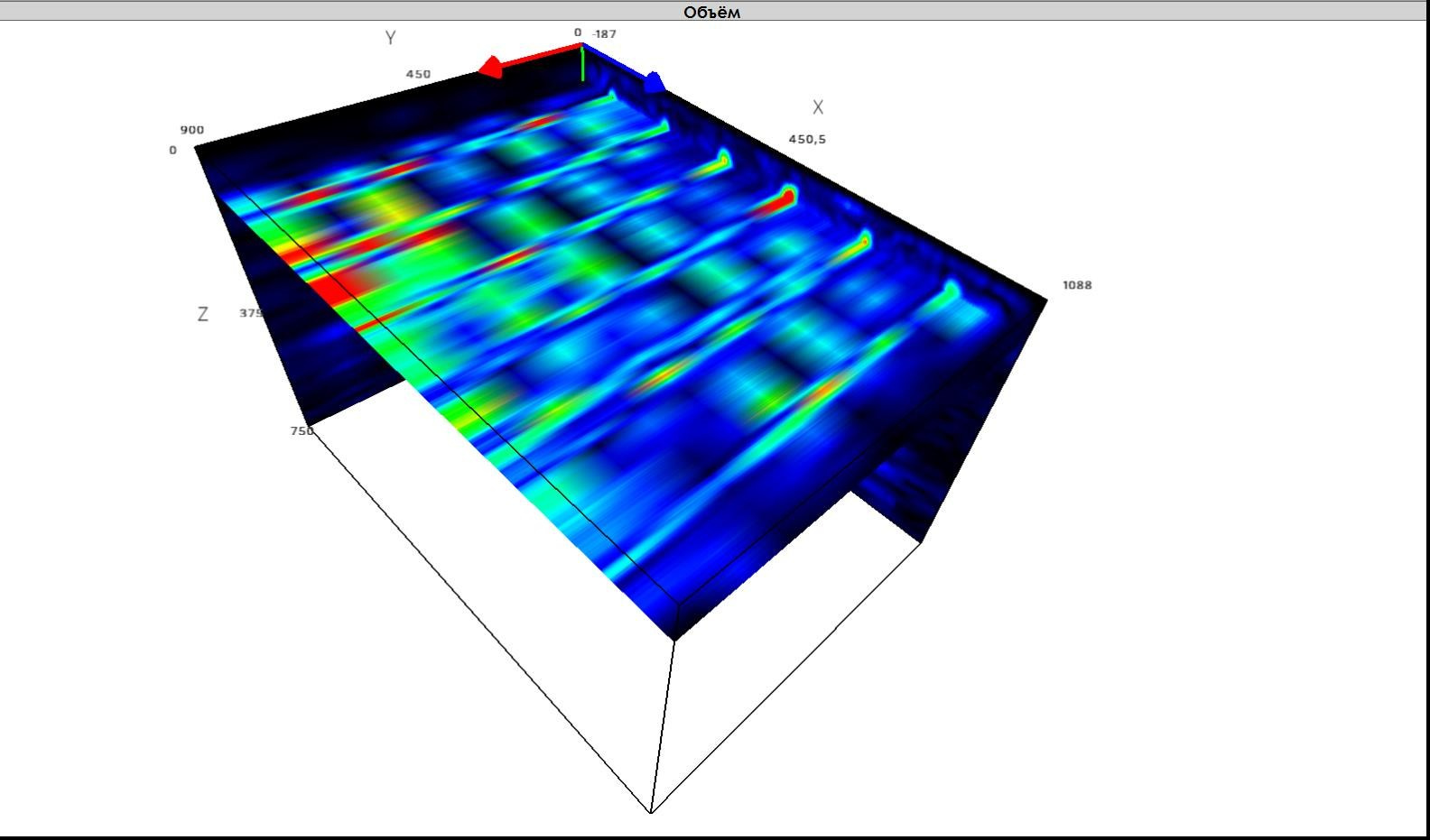Click the Y axis letter label
This screenshot has width=1430, height=840.
pos(390,38)
